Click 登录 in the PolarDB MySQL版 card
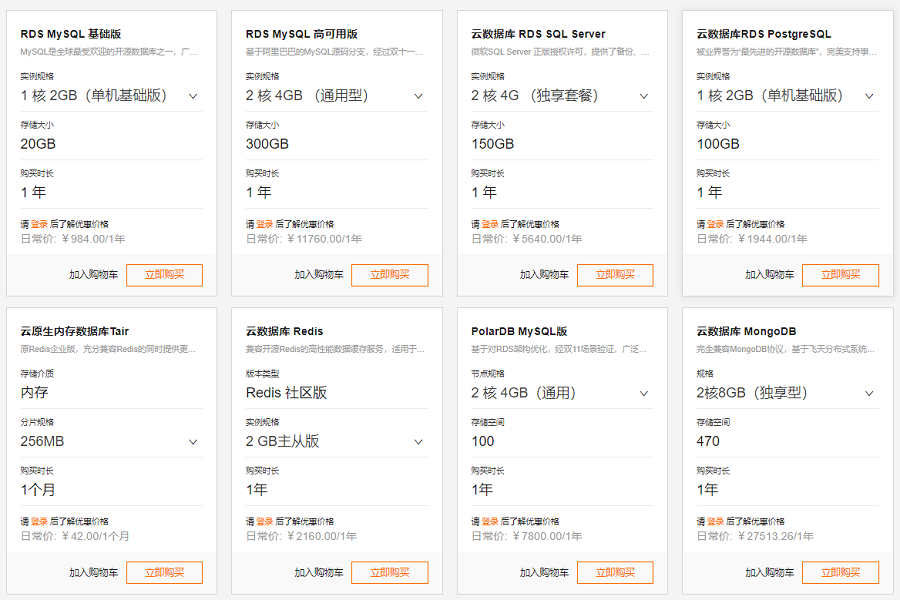900x600 pixels. pyautogui.click(x=490, y=521)
